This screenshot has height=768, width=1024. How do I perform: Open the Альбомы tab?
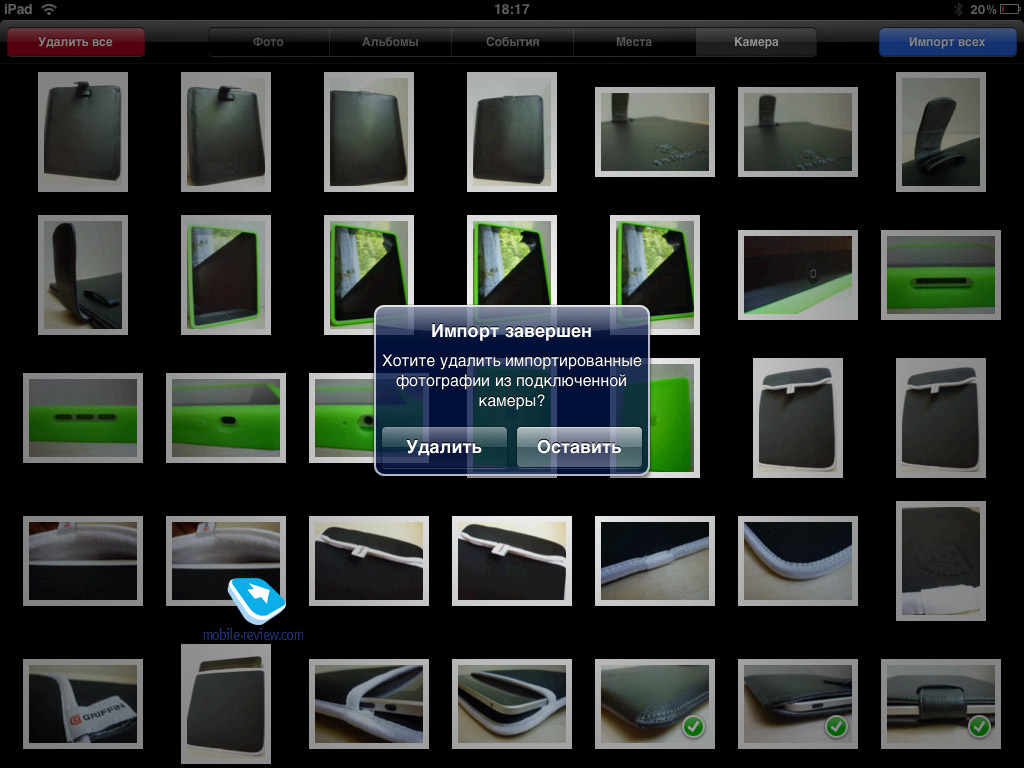[x=391, y=42]
